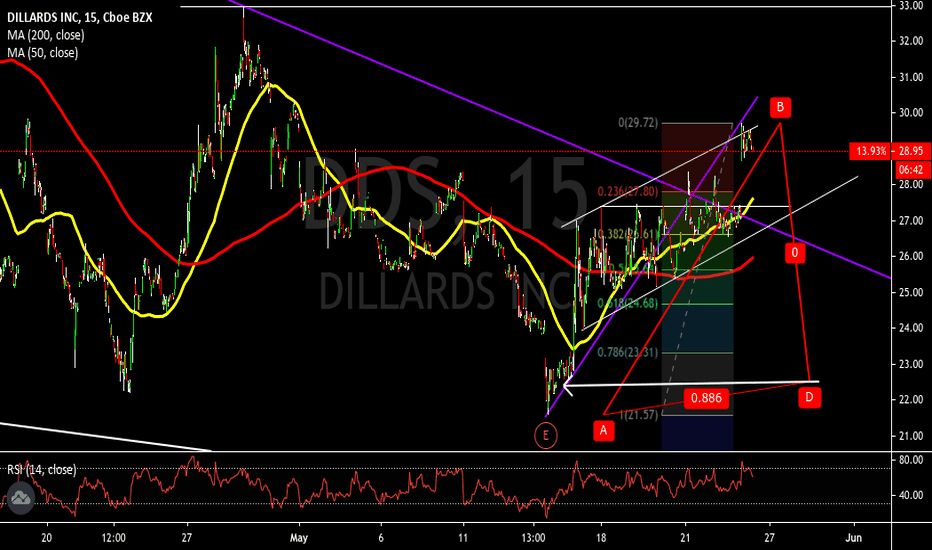
Task: Click the Jun date axis label
Action: pos(854,538)
